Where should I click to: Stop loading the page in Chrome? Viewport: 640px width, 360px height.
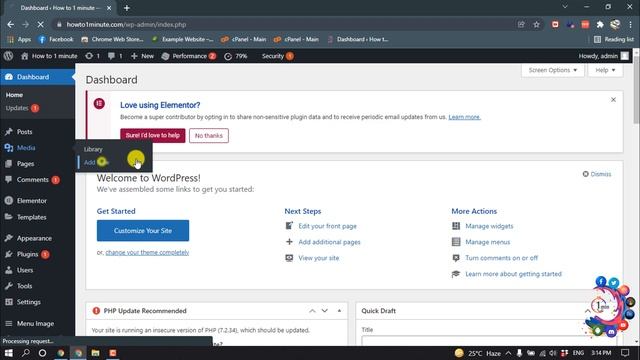pyautogui.click(x=40, y=24)
